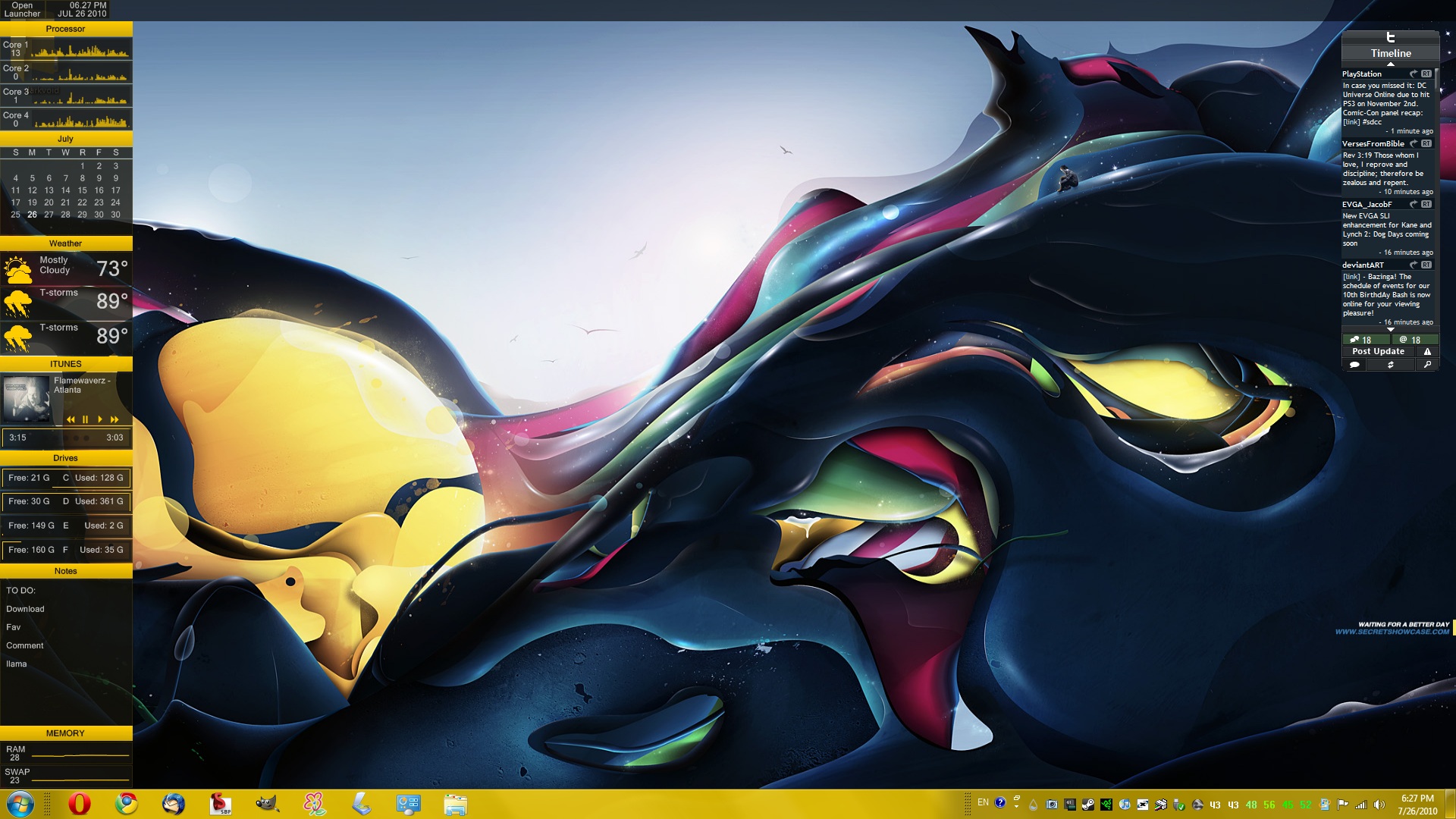The image size is (1456, 819).
Task: Skip to previous iTunes track
Action: tap(71, 419)
